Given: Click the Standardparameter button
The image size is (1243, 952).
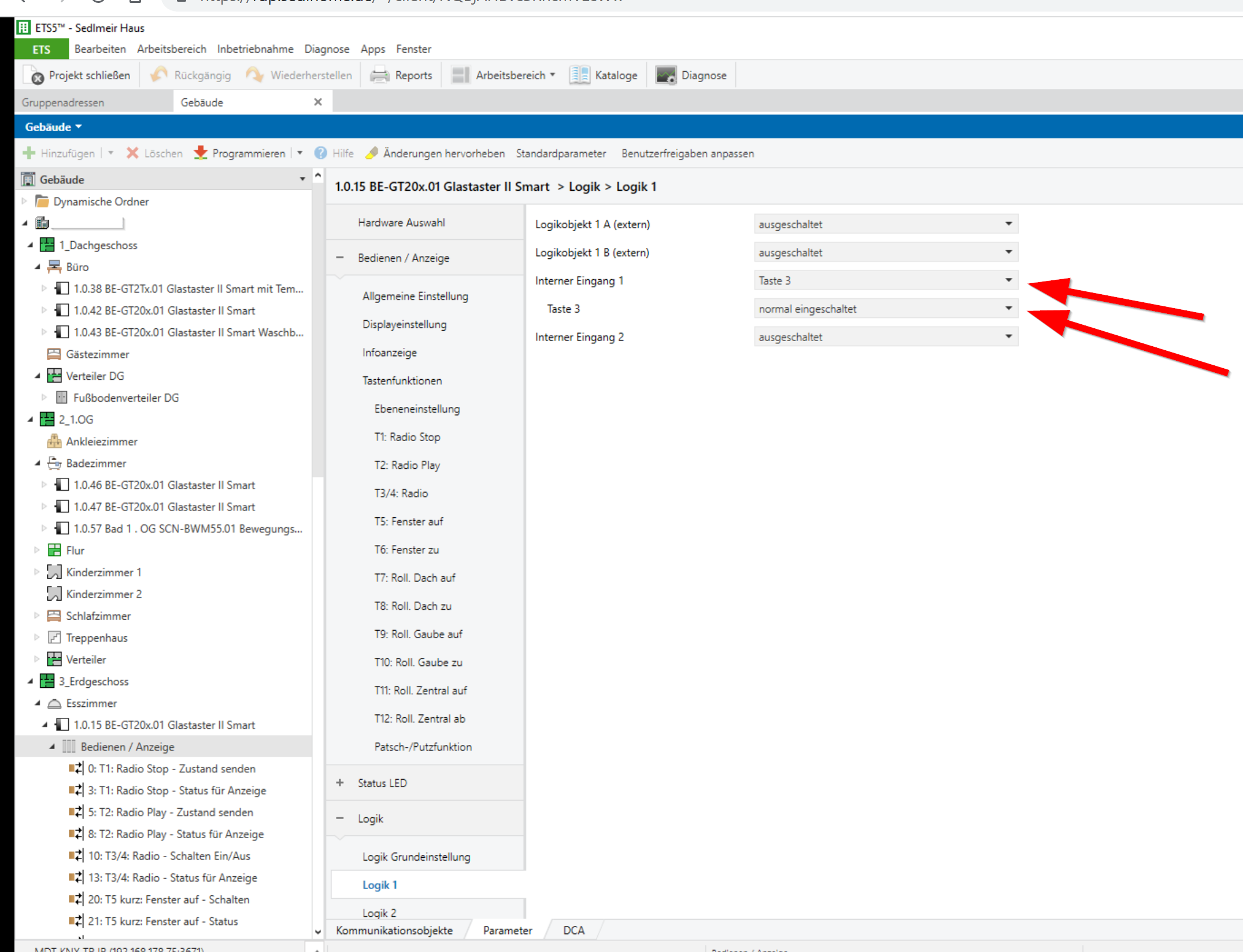Looking at the screenshot, I should pos(561,153).
